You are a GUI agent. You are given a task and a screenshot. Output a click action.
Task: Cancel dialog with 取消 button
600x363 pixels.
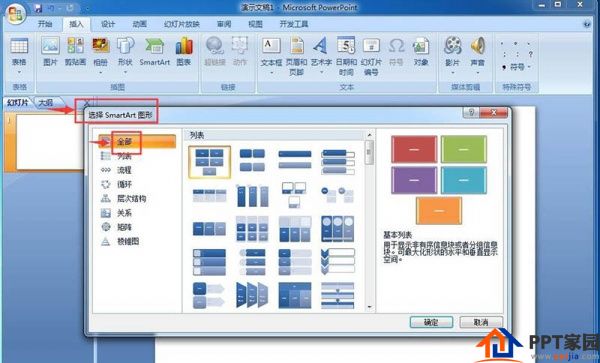coord(481,322)
